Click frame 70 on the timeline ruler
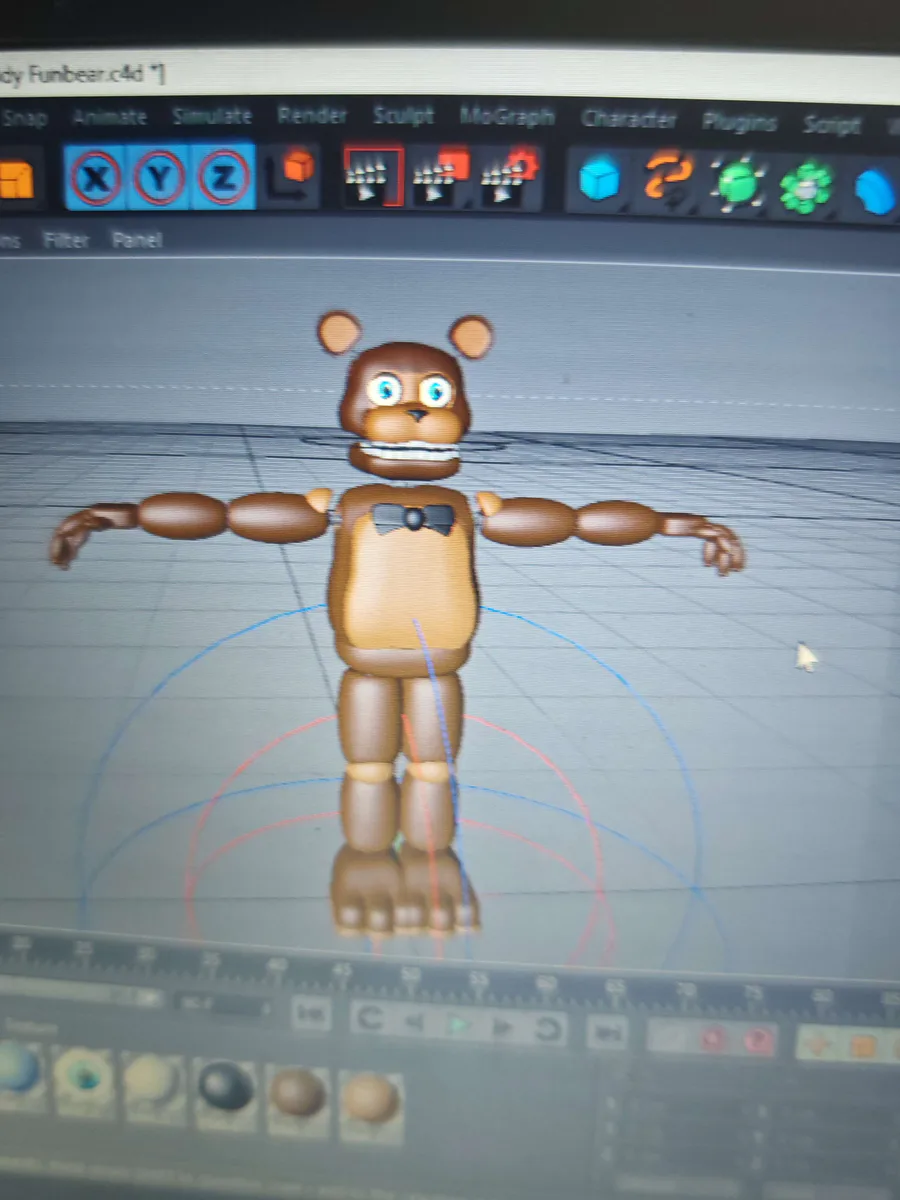 pyautogui.click(x=686, y=991)
